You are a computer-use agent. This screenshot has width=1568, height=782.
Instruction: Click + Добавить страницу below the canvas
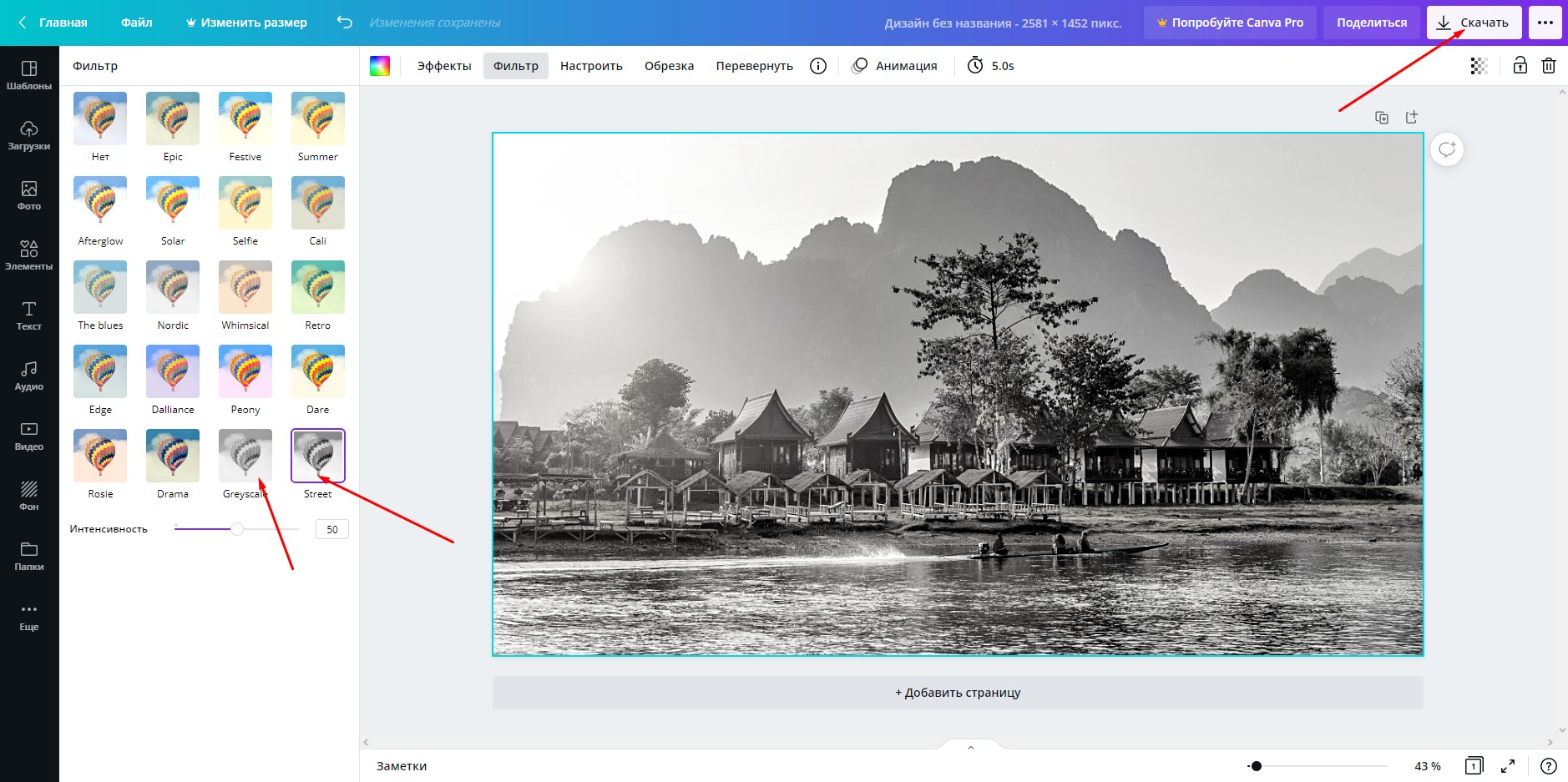[x=957, y=692]
